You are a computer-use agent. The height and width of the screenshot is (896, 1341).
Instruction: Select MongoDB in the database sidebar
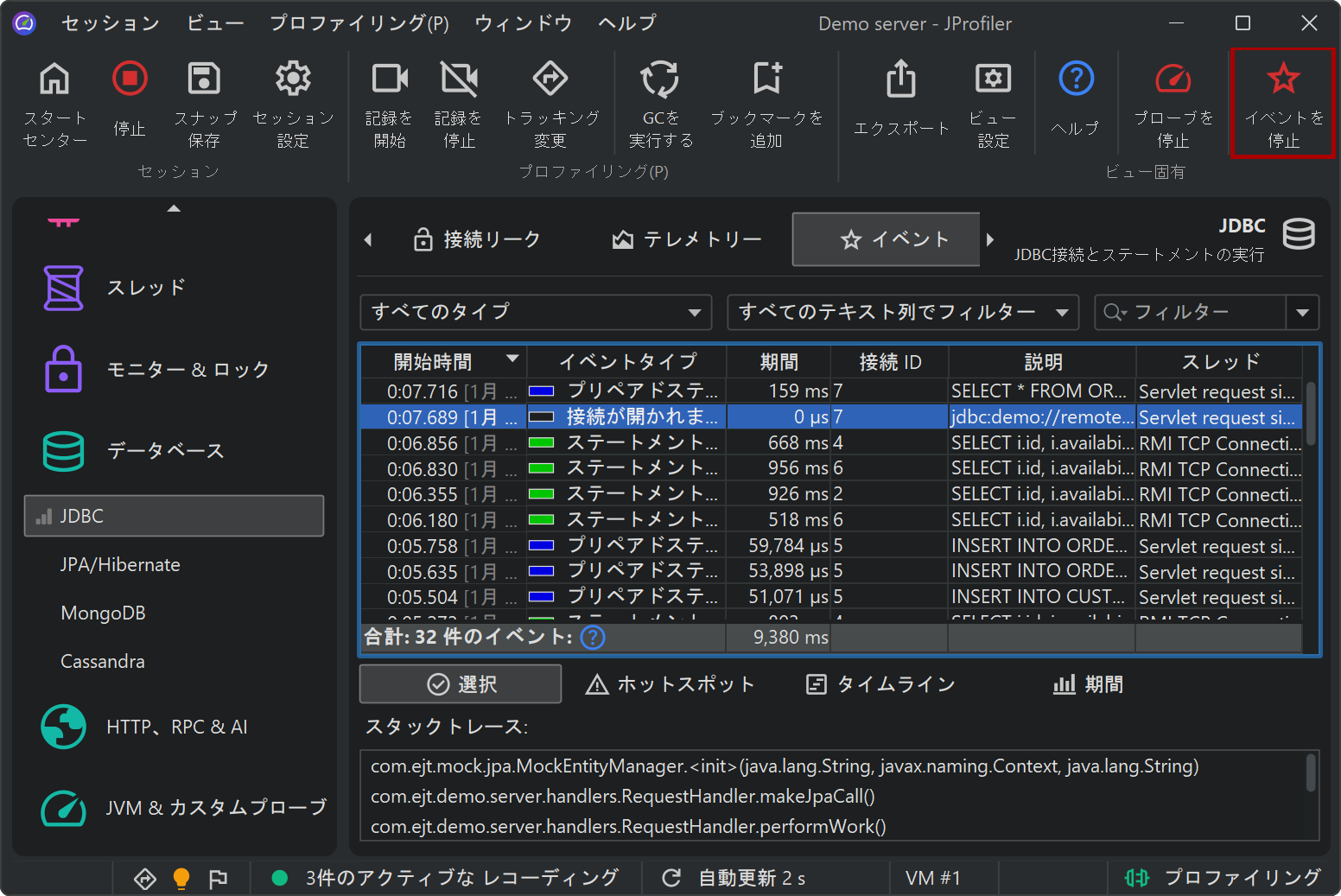103,613
